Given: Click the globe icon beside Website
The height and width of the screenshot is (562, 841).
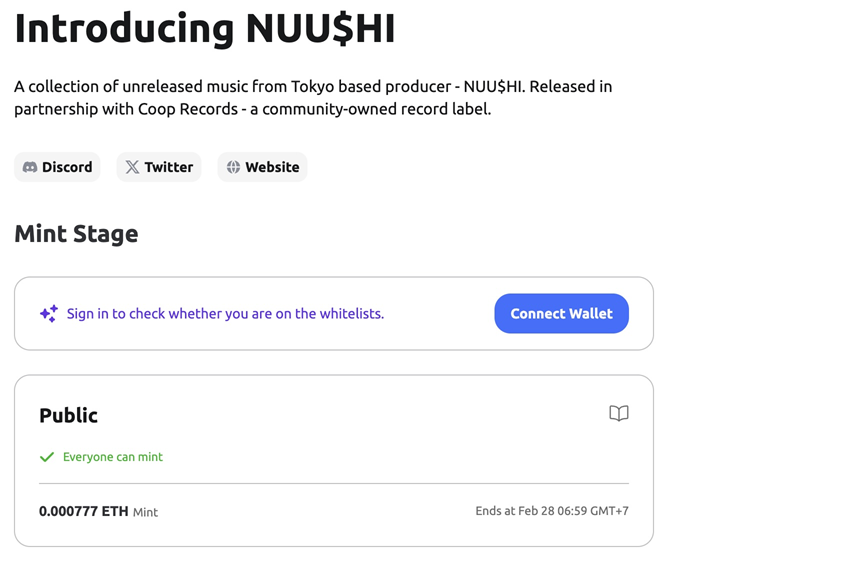Looking at the screenshot, I should pos(233,167).
